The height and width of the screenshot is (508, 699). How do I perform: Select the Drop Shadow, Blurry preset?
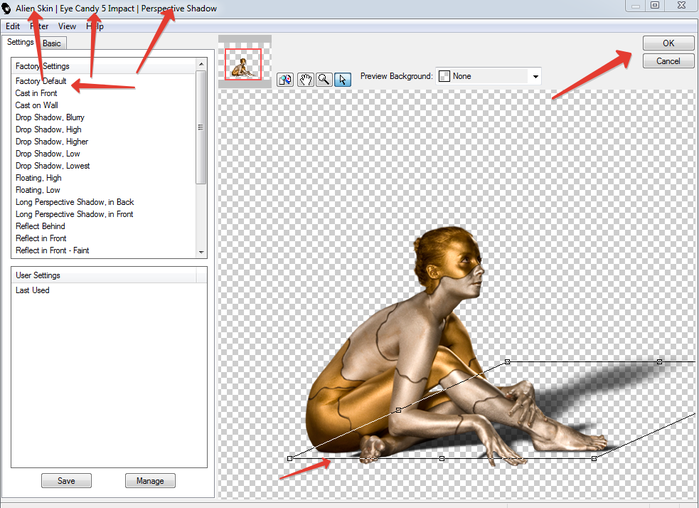[49, 117]
